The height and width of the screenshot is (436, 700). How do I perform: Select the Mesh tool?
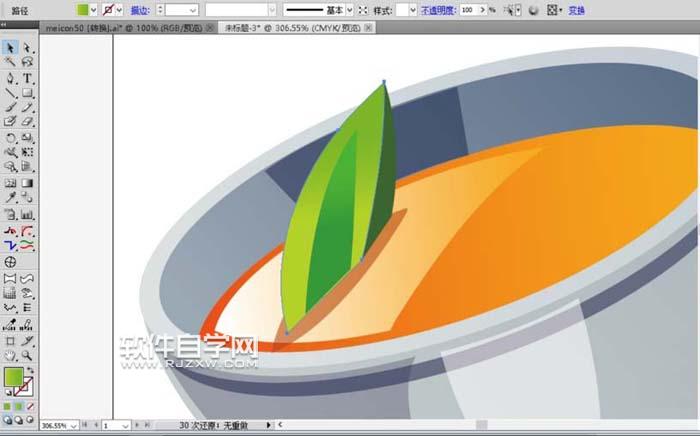tap(10, 183)
